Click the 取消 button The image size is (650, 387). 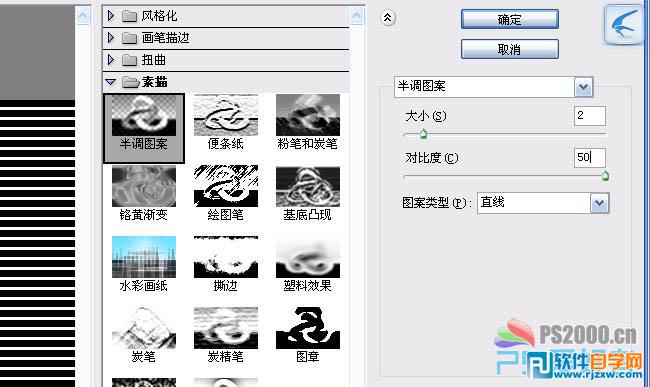pos(509,49)
